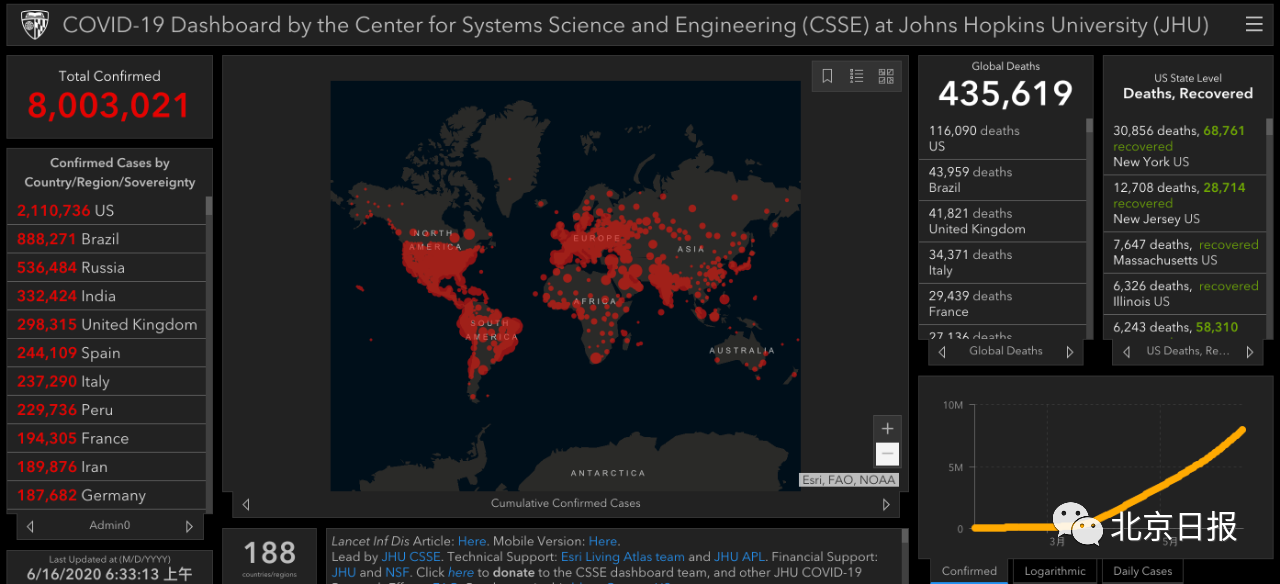Select United Kingdom row with 41,821 deaths
Image resolution: width=1280 pixels, height=584 pixels.
pos(1003,221)
